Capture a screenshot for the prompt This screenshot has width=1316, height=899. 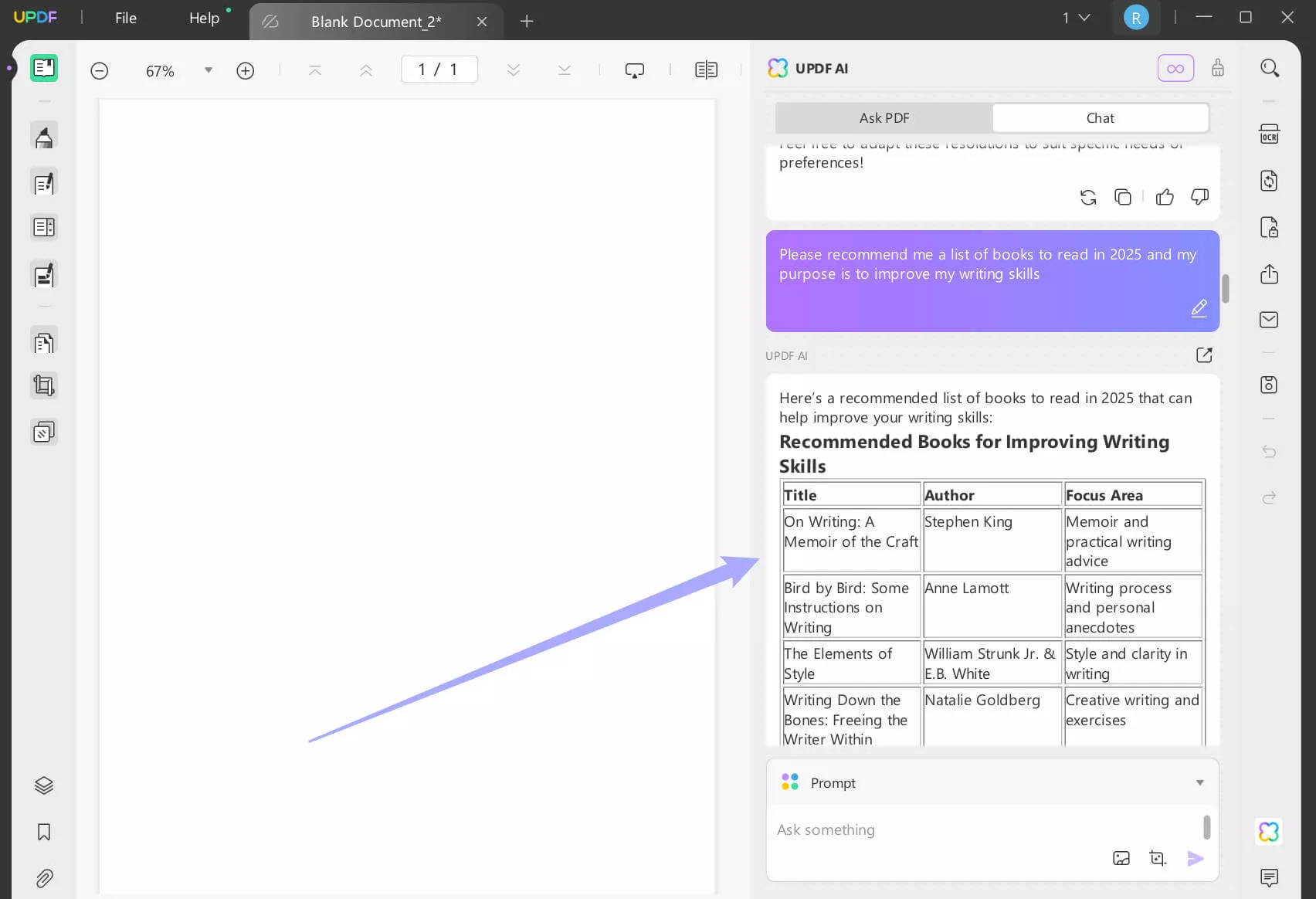[1158, 858]
